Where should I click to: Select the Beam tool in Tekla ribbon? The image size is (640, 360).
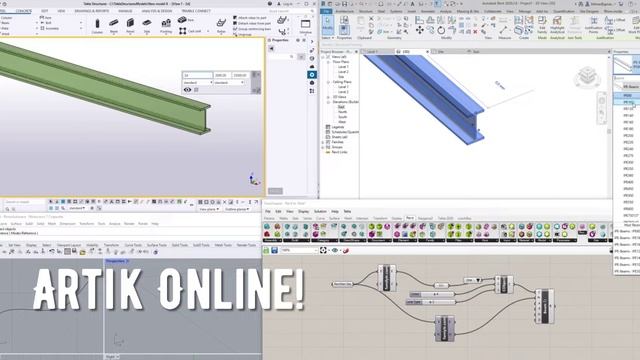pyautogui.click(x=114, y=25)
